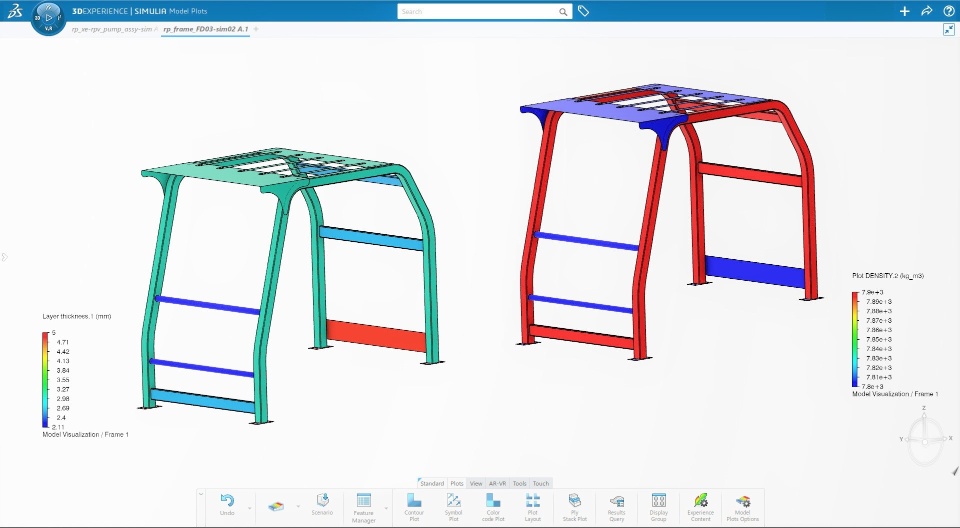Open Plot Layout tool
The image size is (960, 528).
[533, 508]
